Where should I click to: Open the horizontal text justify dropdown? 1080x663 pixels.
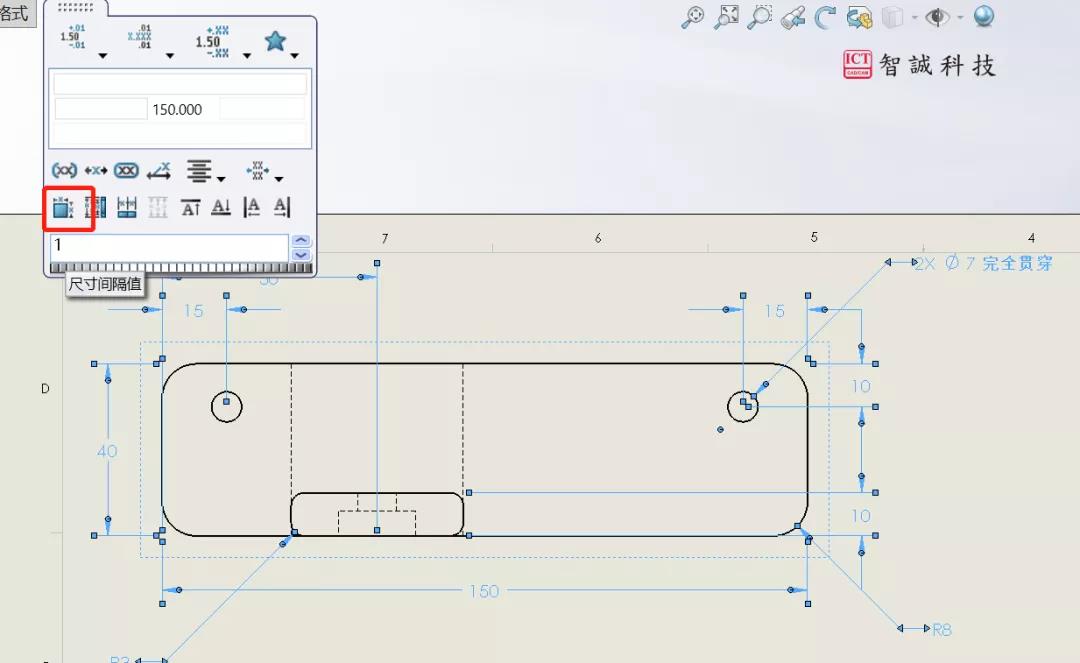(x=220, y=179)
